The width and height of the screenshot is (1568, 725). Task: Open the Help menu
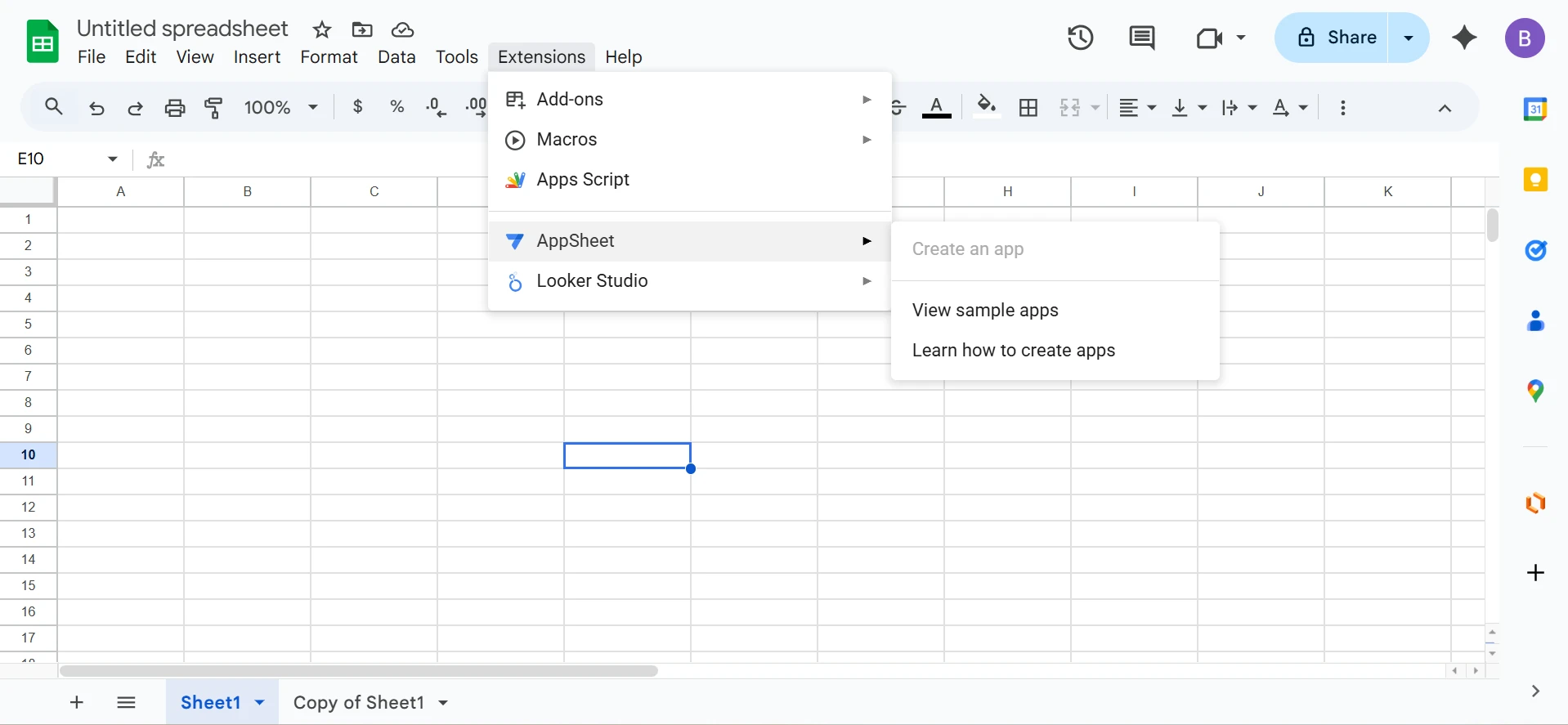pyautogui.click(x=624, y=56)
